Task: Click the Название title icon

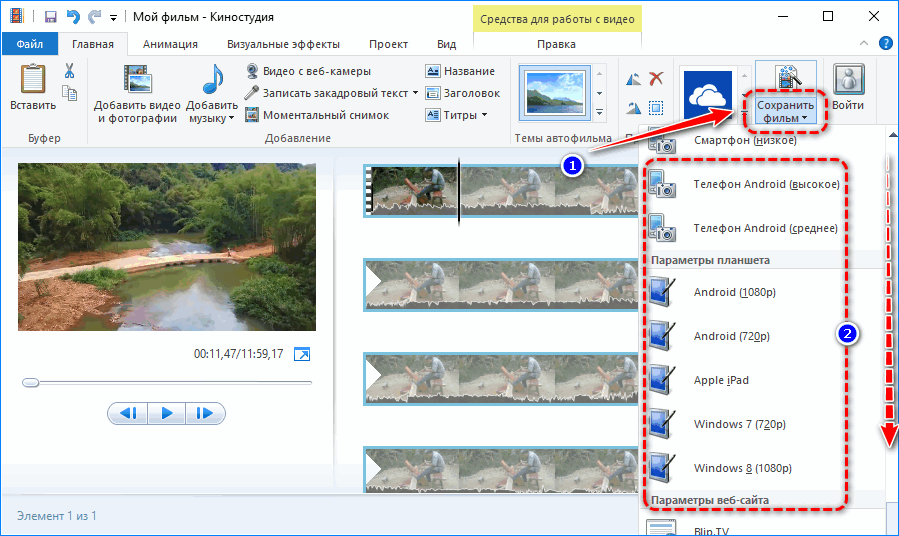Action: (433, 71)
